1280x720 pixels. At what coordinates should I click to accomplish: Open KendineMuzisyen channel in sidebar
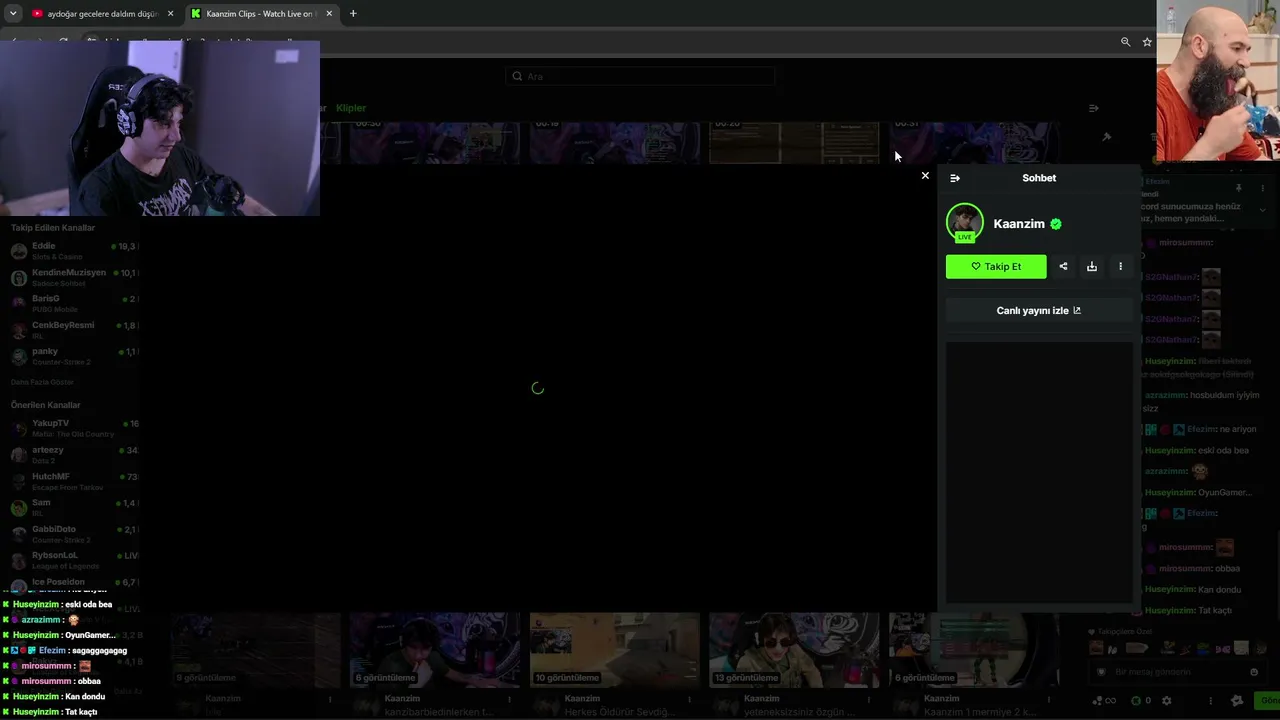[x=74, y=277]
